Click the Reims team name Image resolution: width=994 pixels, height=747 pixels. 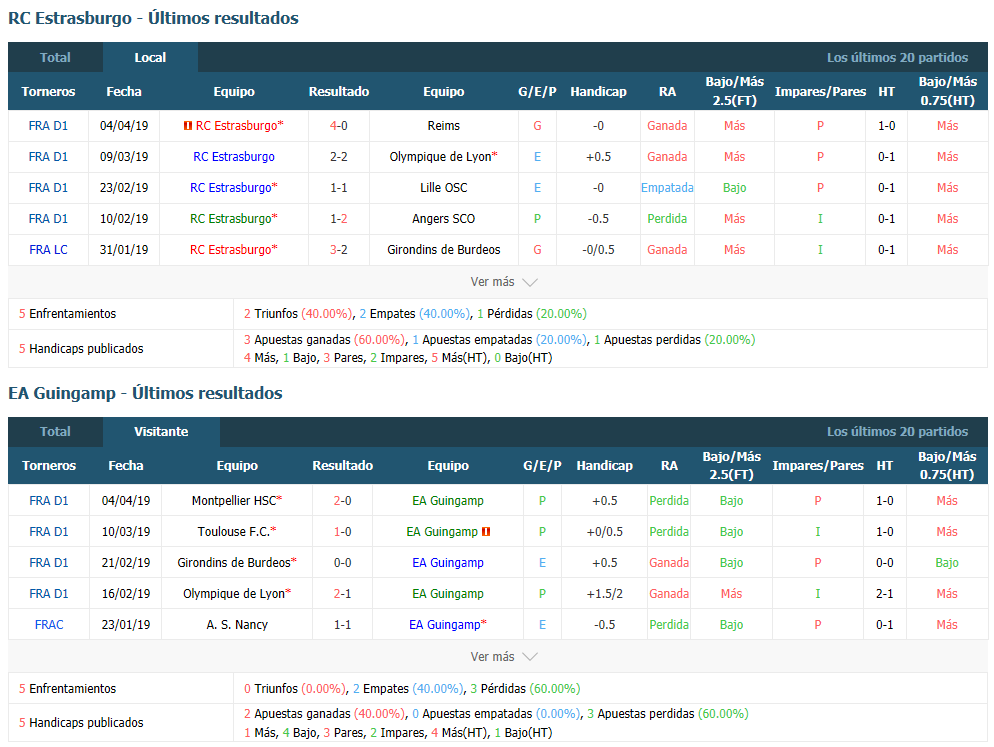(x=444, y=126)
